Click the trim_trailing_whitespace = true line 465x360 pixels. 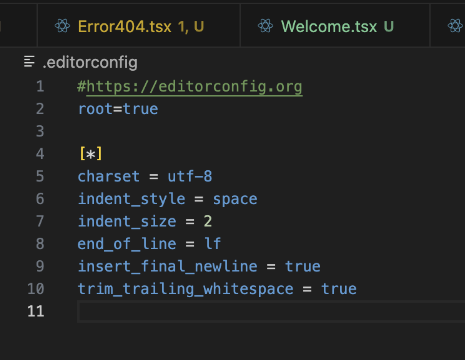217,289
